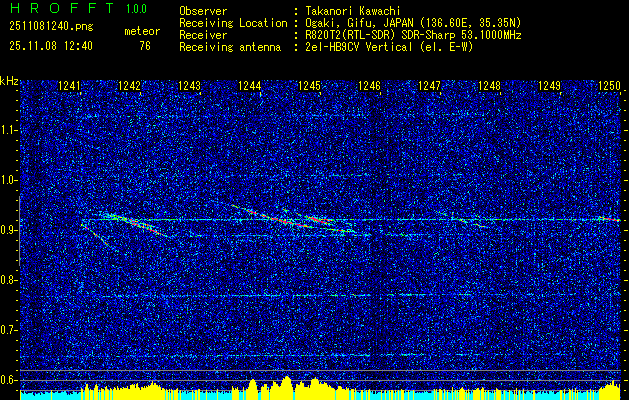Click the 1249 time axis marker
Screen dimensions: 629x400
(549, 86)
